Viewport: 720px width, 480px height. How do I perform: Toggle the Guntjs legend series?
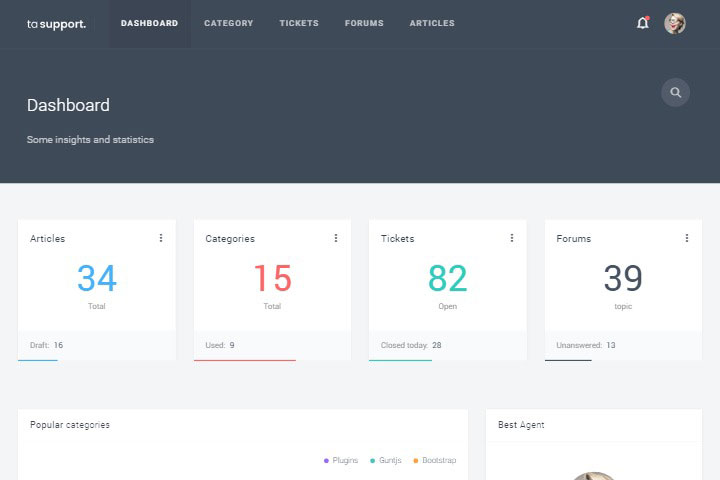(x=386, y=460)
